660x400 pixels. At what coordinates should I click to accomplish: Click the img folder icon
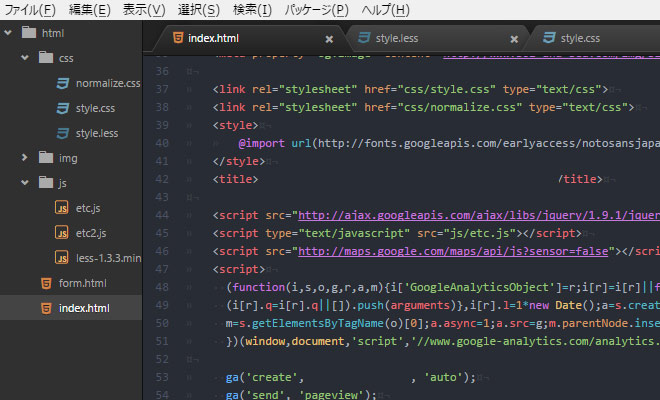pyautogui.click(x=45, y=157)
